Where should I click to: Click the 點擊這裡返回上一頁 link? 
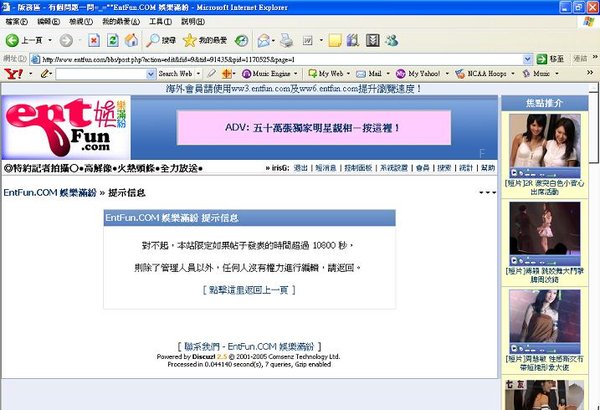249,289
